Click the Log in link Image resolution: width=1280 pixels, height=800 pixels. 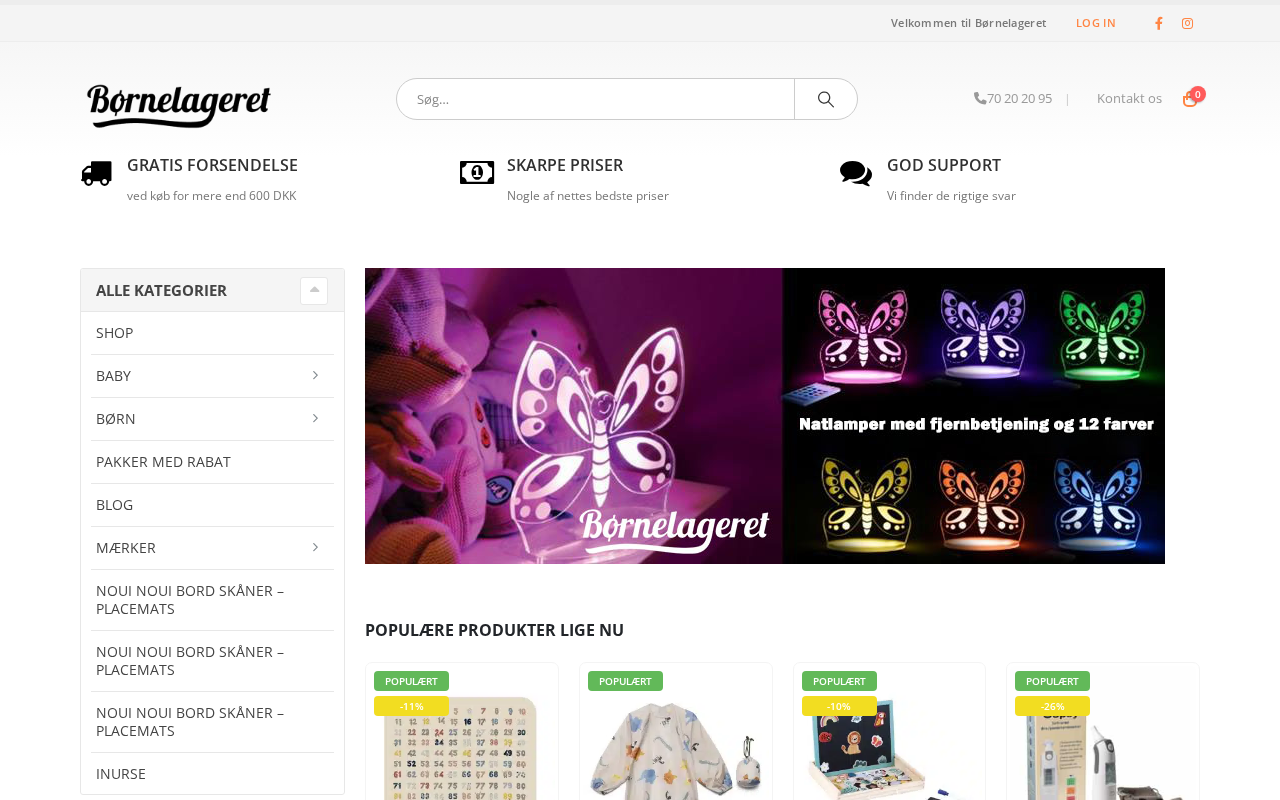[x=1096, y=23]
